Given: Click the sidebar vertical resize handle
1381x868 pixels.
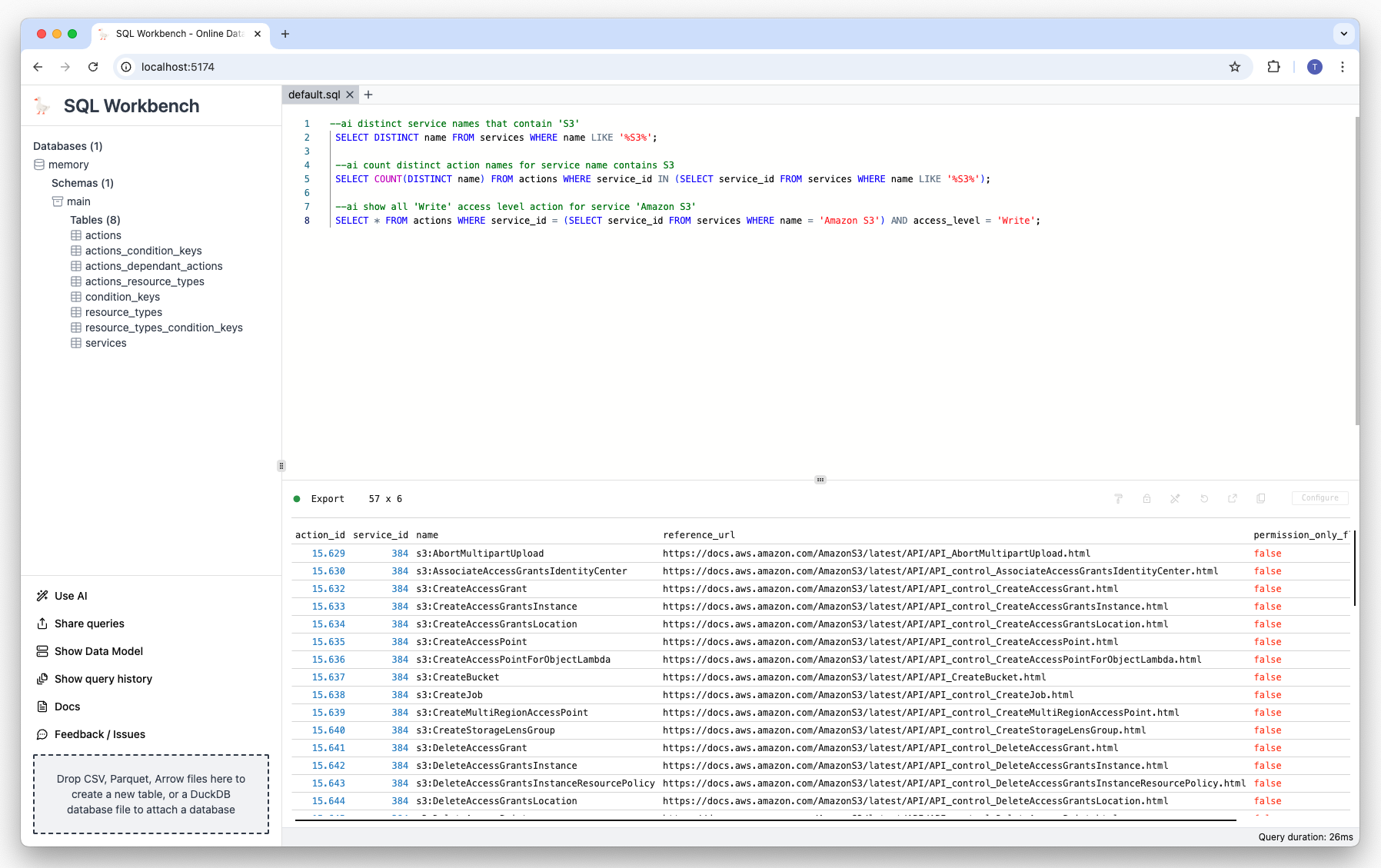Looking at the screenshot, I should click(x=281, y=466).
